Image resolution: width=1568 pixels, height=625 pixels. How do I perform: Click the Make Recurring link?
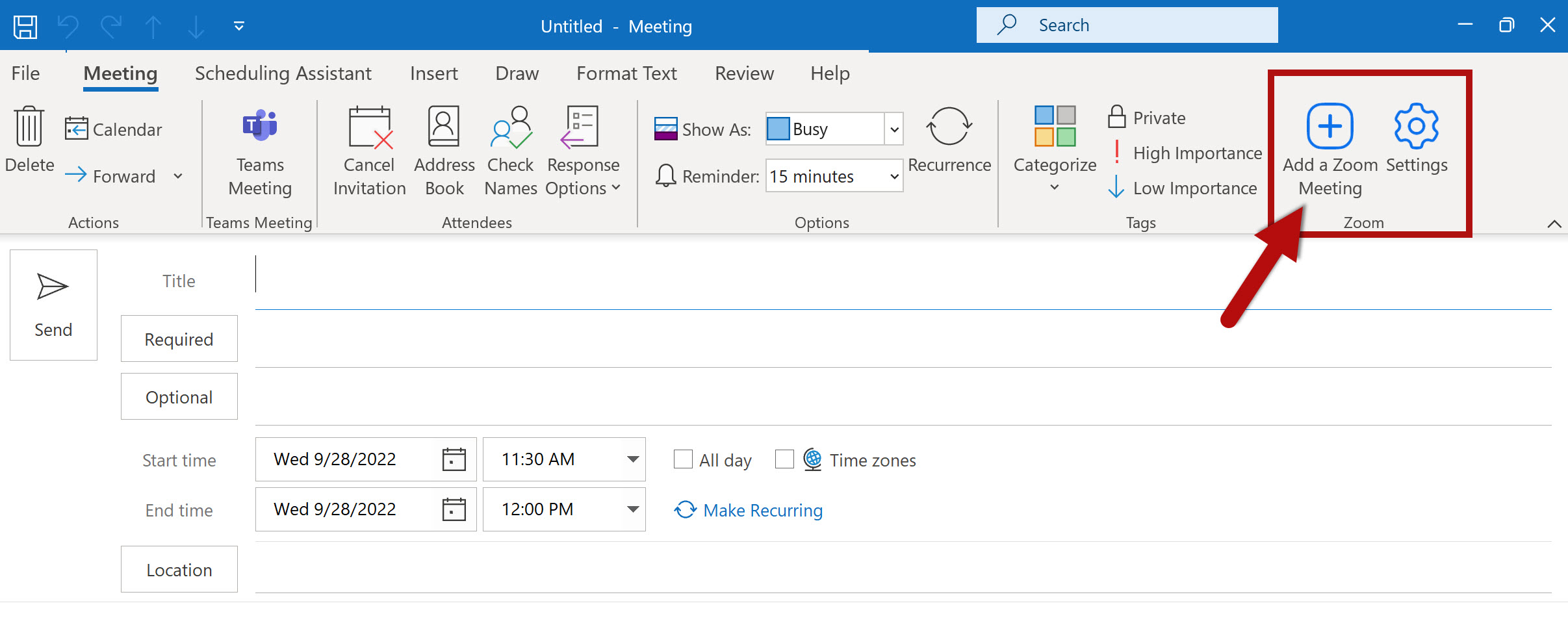coord(762,511)
